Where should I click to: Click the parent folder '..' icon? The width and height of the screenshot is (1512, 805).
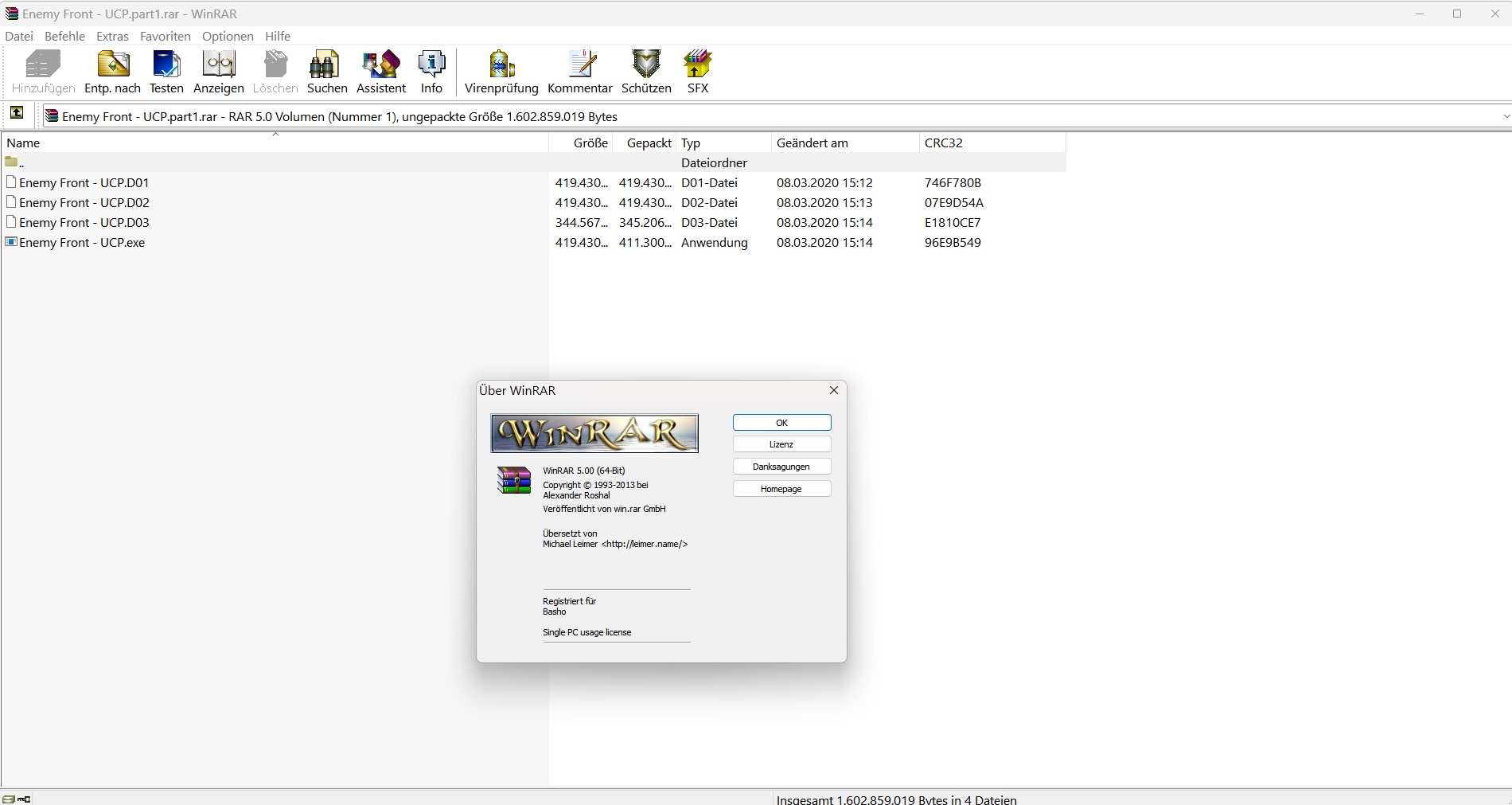11,162
